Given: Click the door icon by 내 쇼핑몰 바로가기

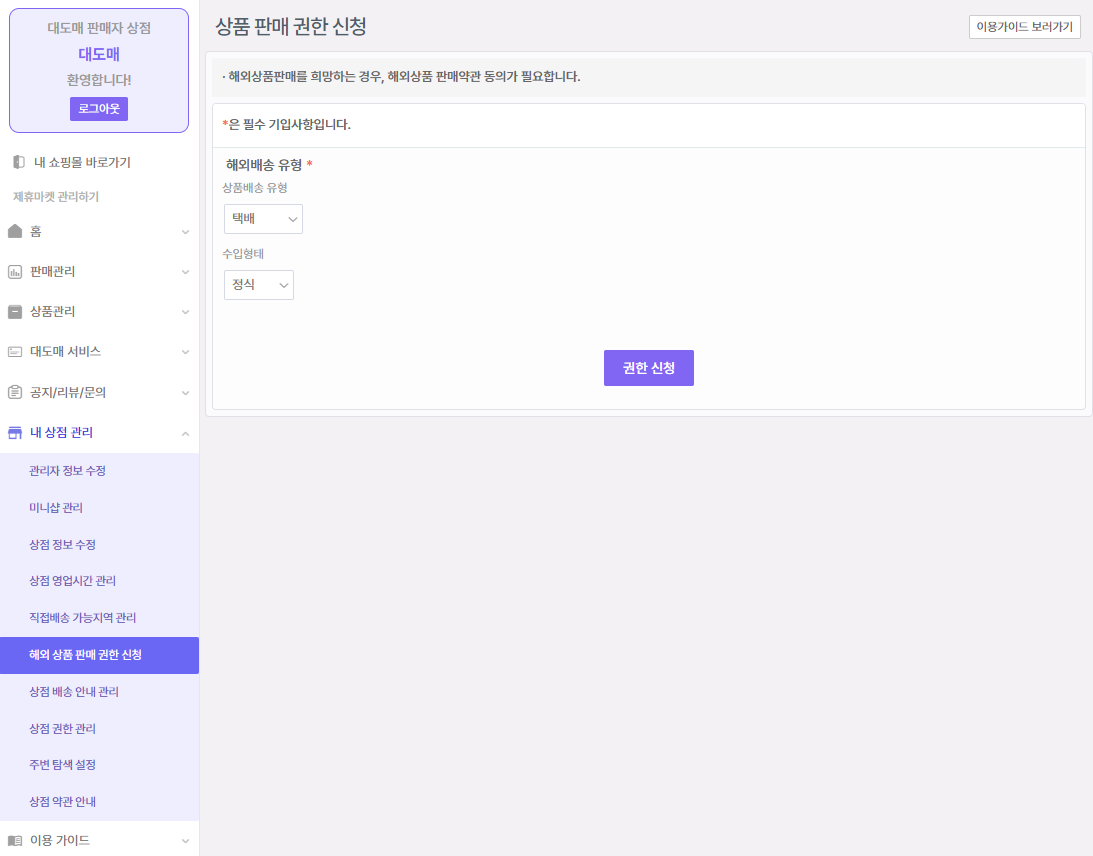Looking at the screenshot, I should click(18, 162).
